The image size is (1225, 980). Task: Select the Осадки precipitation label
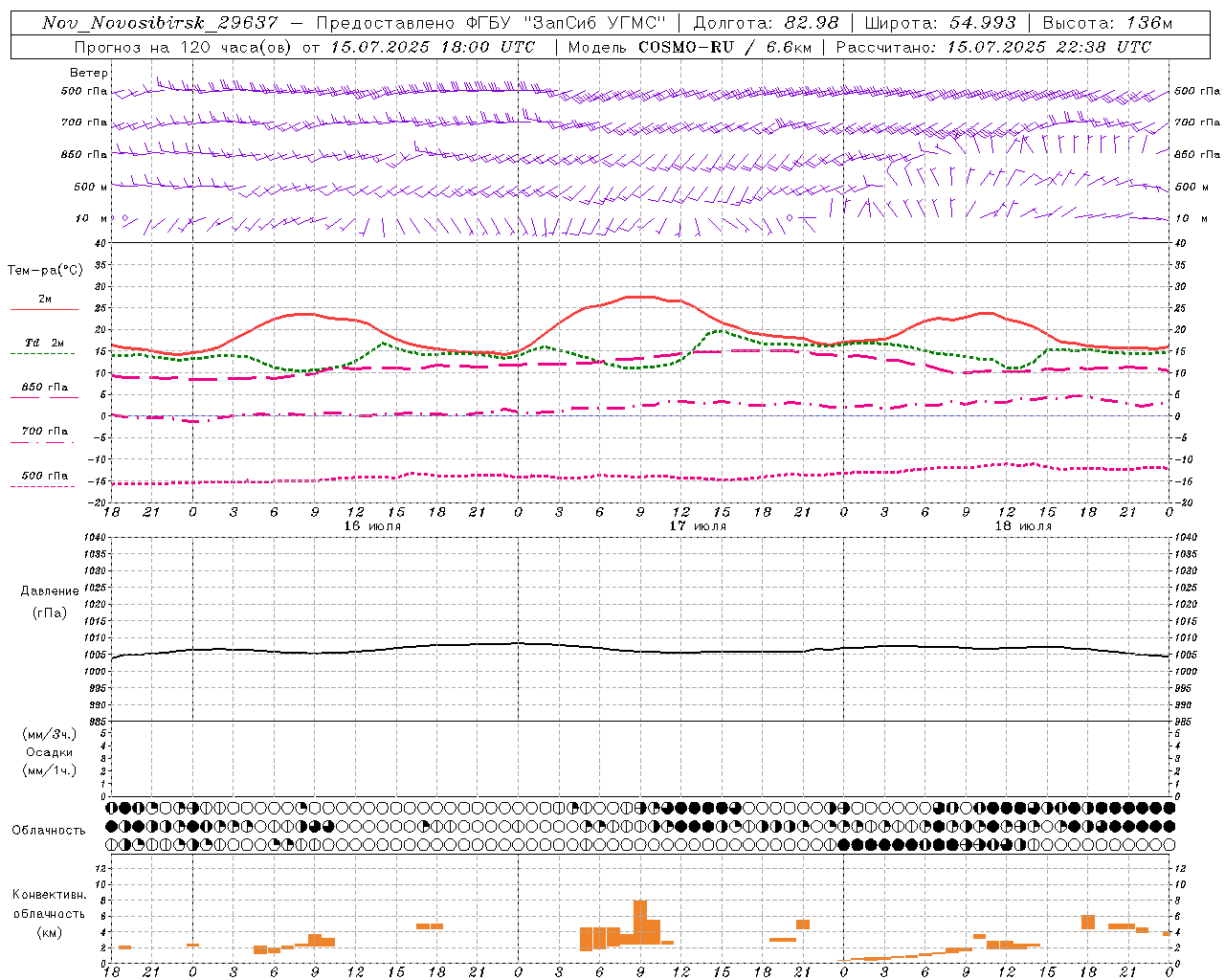tap(50, 752)
